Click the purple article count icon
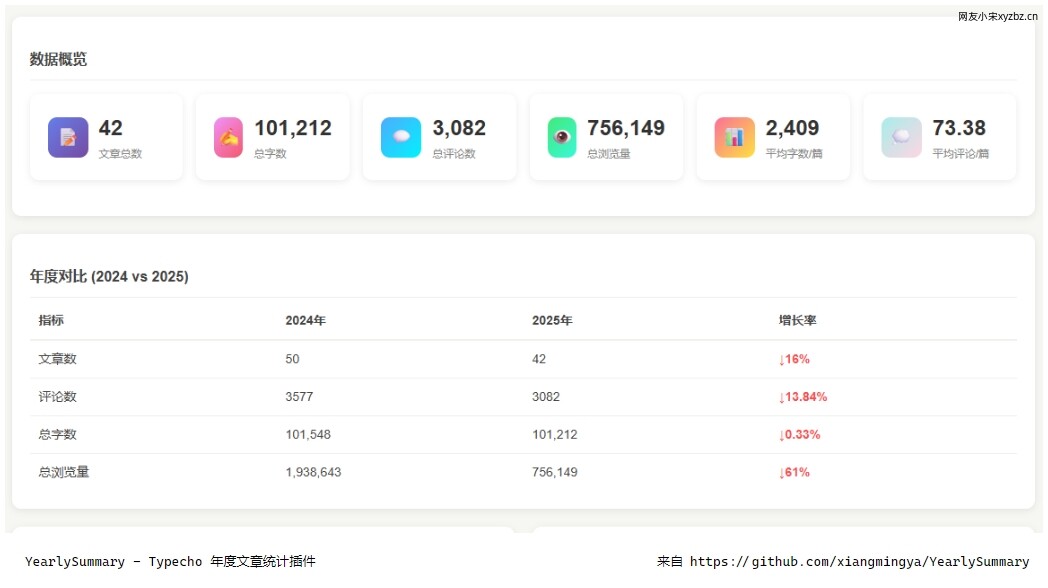Screen dimensions: 1048x588 pyautogui.click(x=68, y=137)
